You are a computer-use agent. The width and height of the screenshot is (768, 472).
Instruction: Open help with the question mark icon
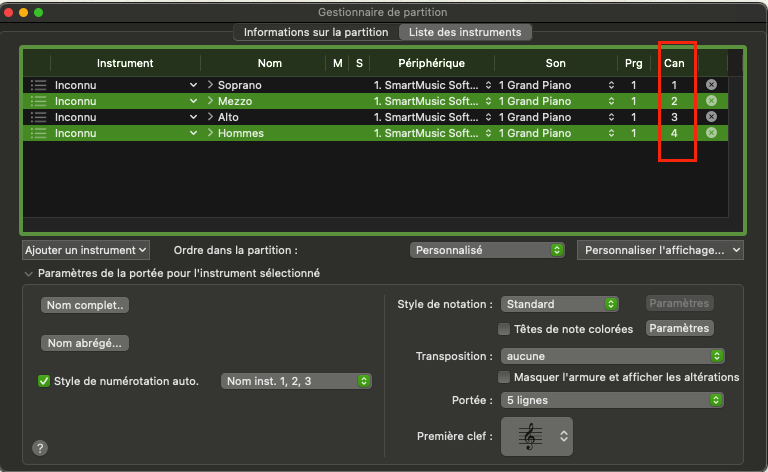[x=40, y=448]
